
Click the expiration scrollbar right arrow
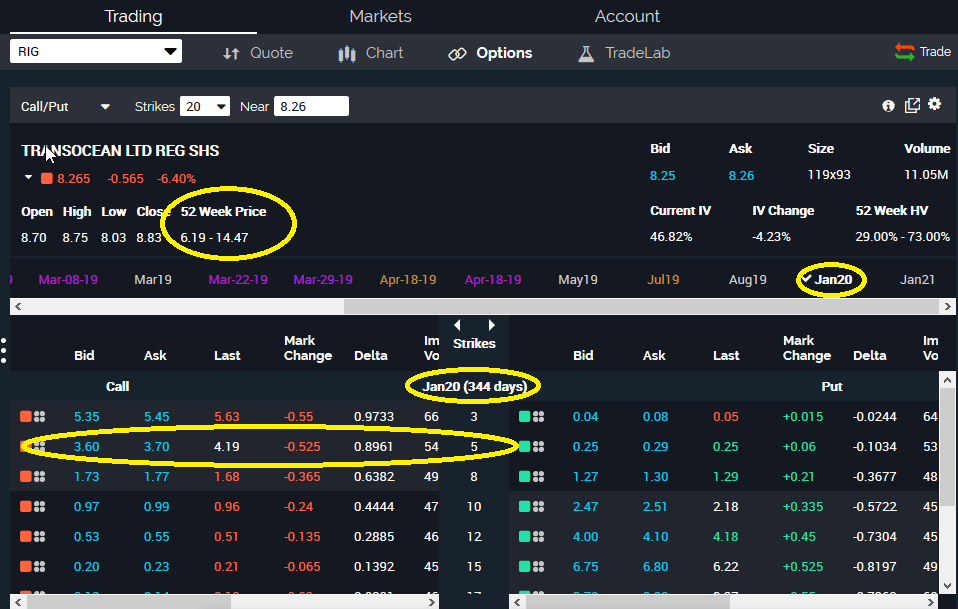[948, 306]
